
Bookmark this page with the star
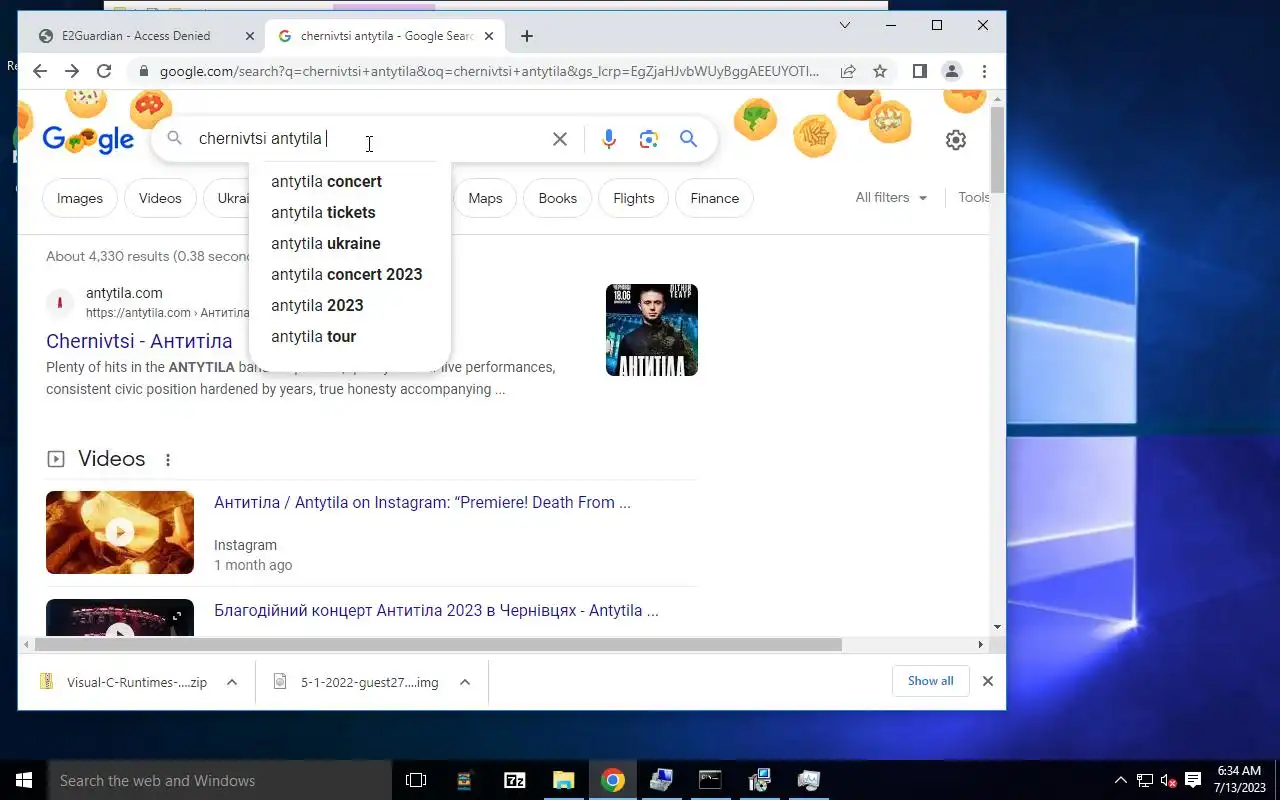(880, 71)
